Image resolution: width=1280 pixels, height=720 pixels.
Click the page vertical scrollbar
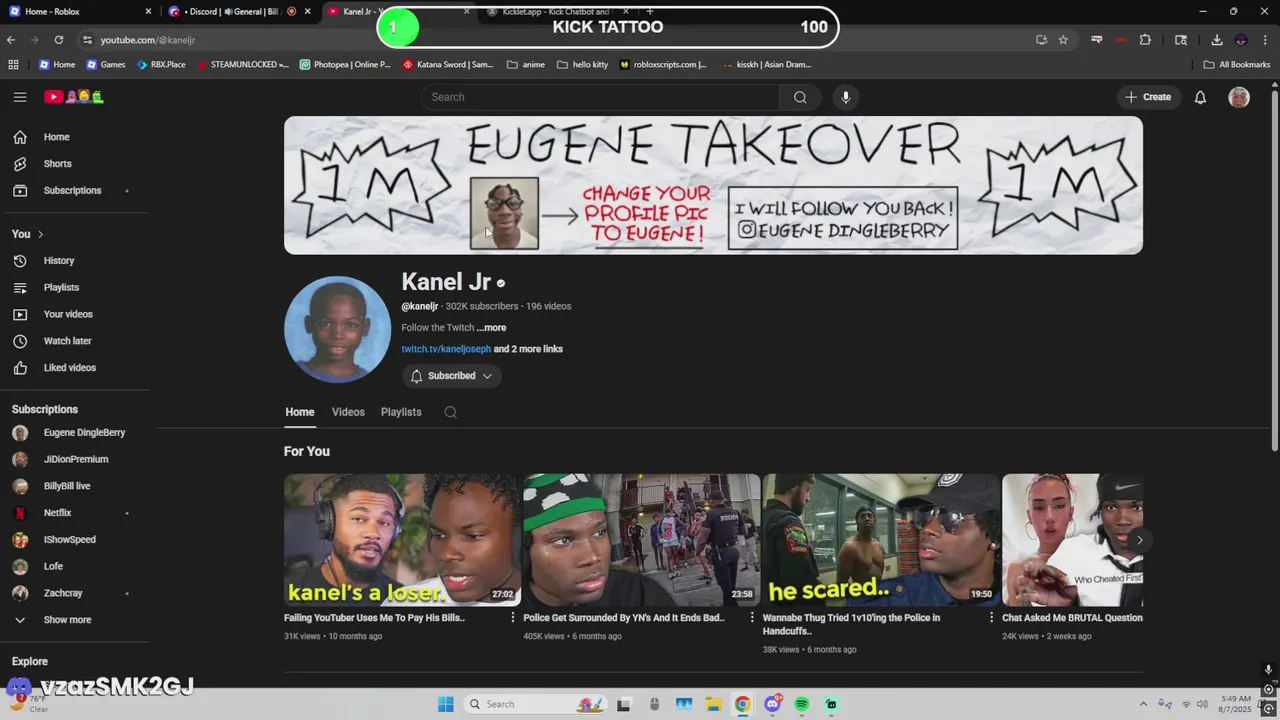[x=1274, y=270]
